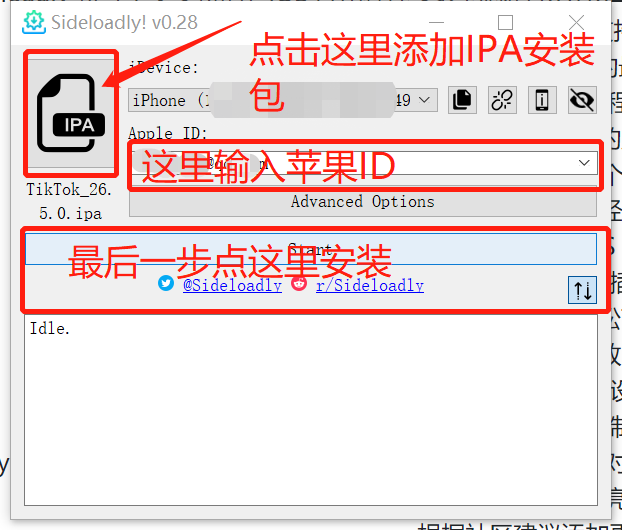Open the r/Sideloadly Reddit link

(370, 285)
